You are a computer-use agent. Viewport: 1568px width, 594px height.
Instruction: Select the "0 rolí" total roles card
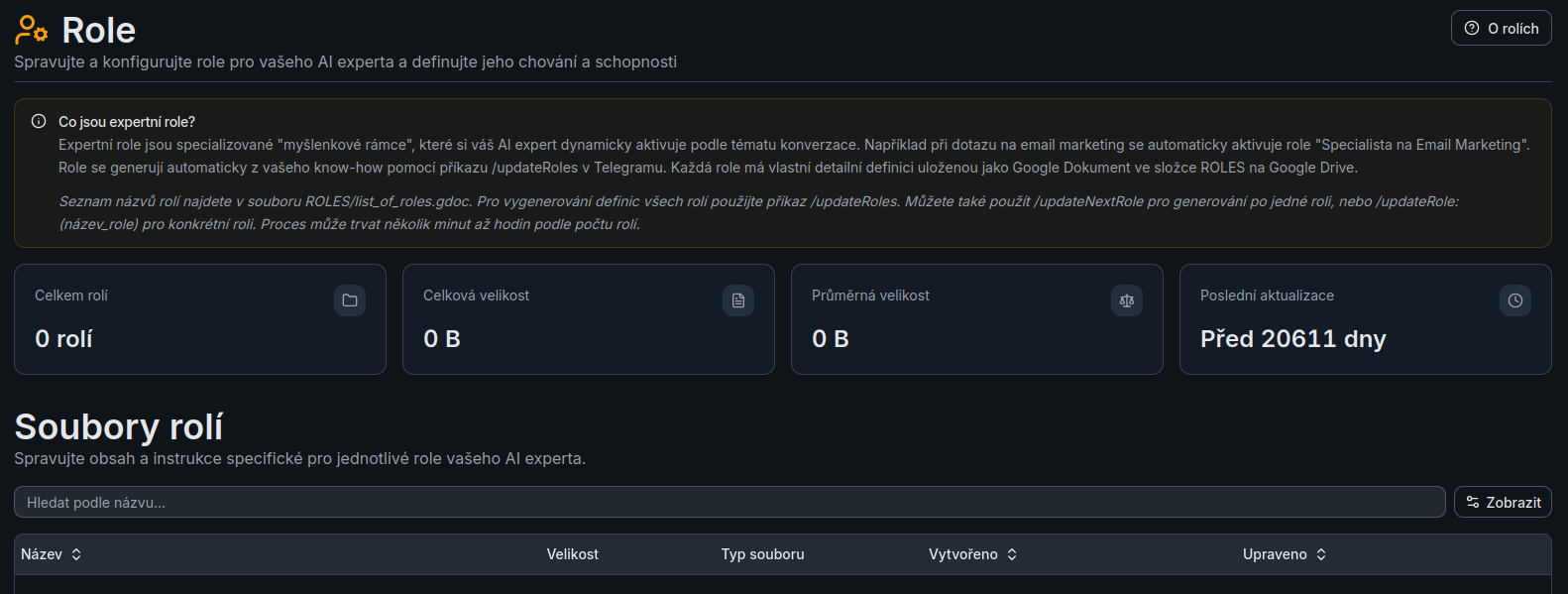pos(200,319)
